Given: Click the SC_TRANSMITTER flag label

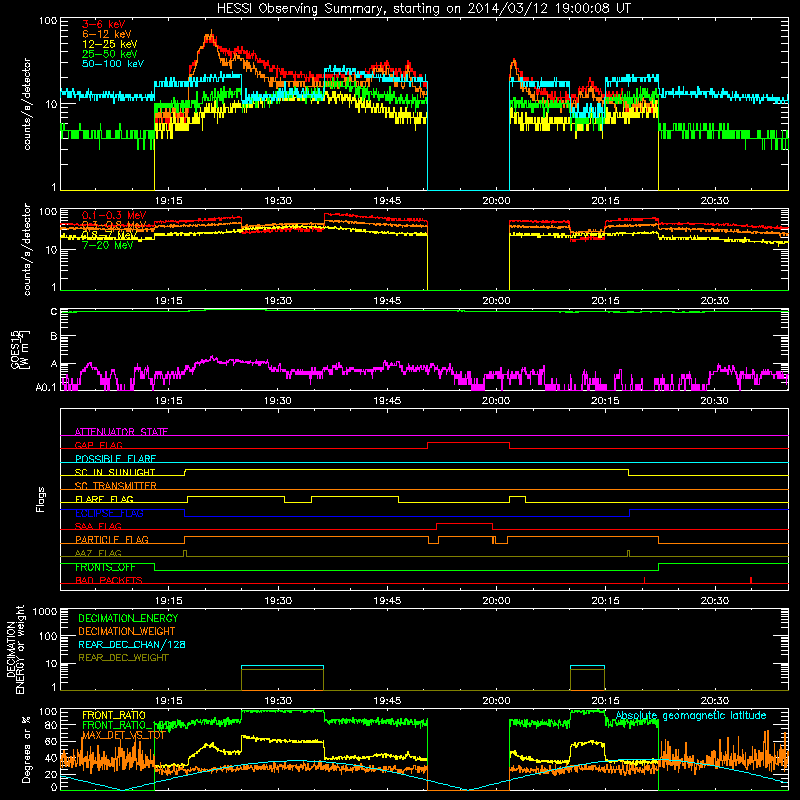Looking at the screenshot, I should (116, 486).
